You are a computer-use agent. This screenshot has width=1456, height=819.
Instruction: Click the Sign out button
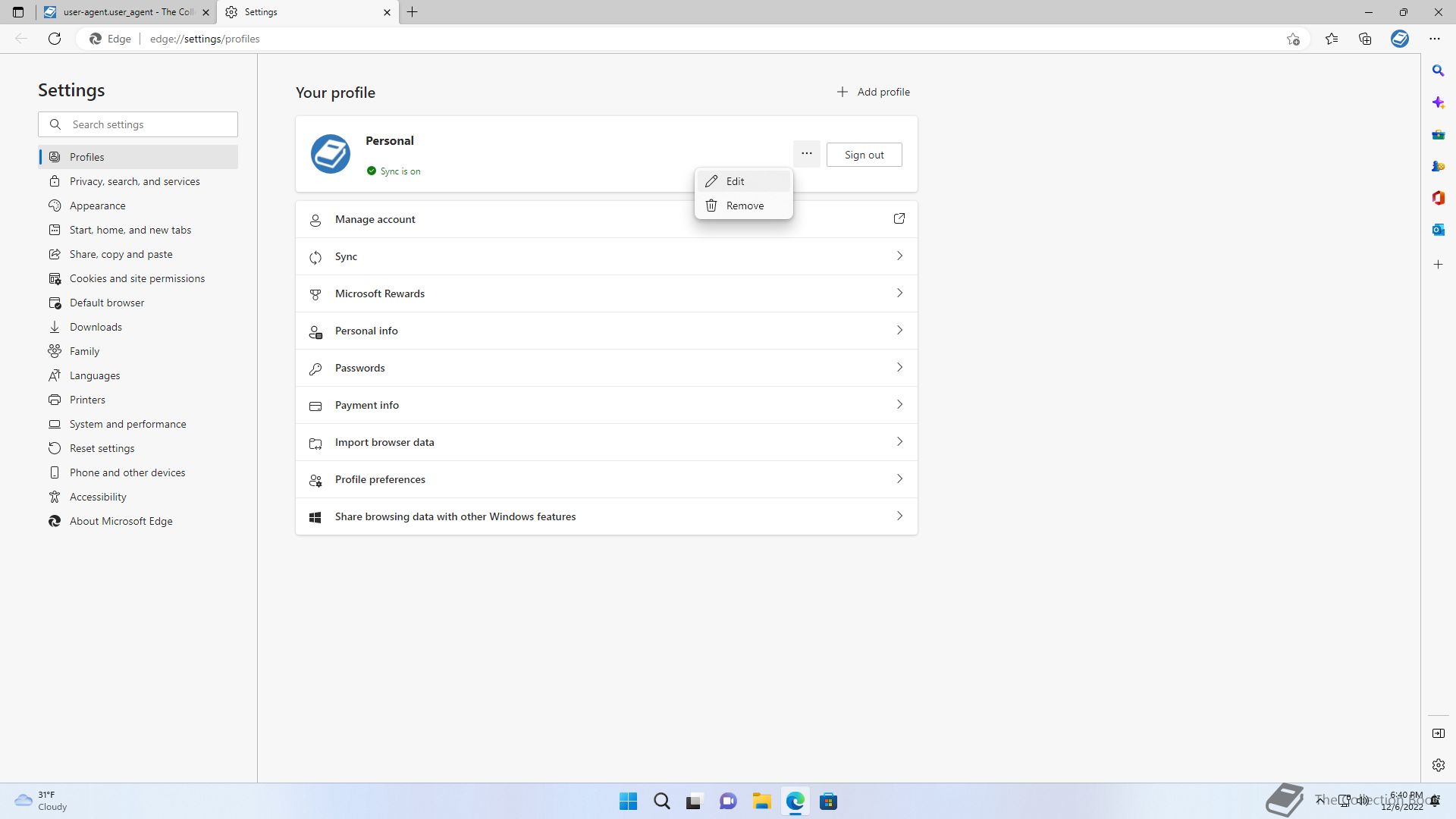864,155
